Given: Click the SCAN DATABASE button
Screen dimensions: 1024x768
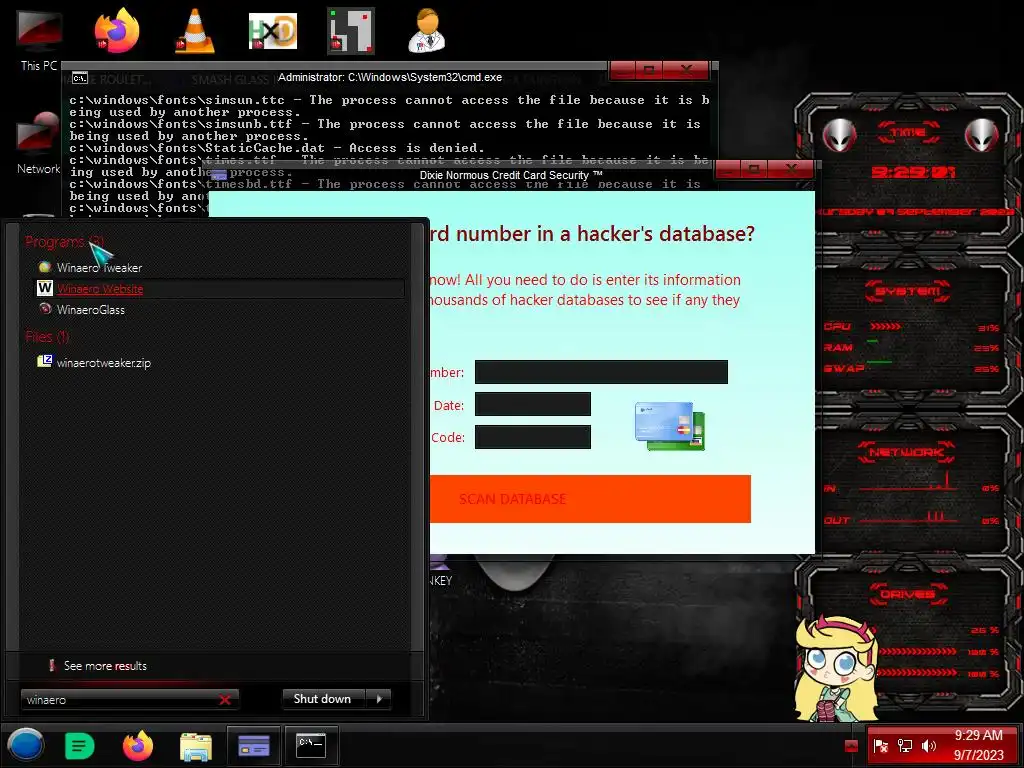Looking at the screenshot, I should click(x=590, y=499).
